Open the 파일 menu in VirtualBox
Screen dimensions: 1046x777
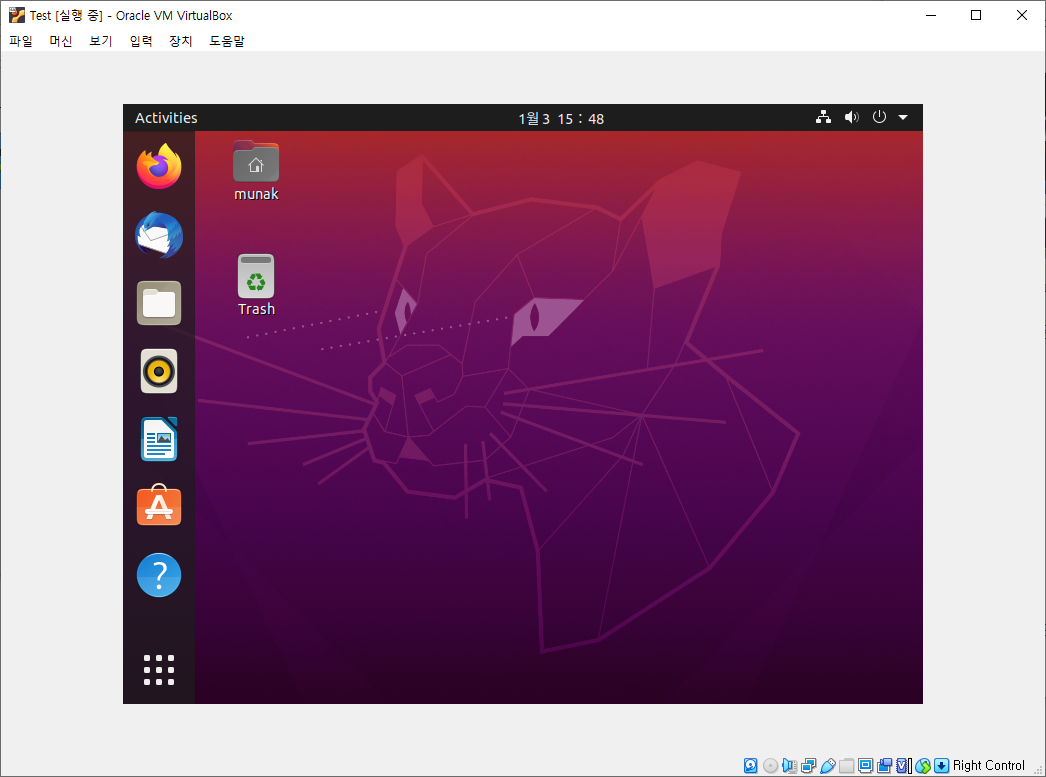point(21,41)
